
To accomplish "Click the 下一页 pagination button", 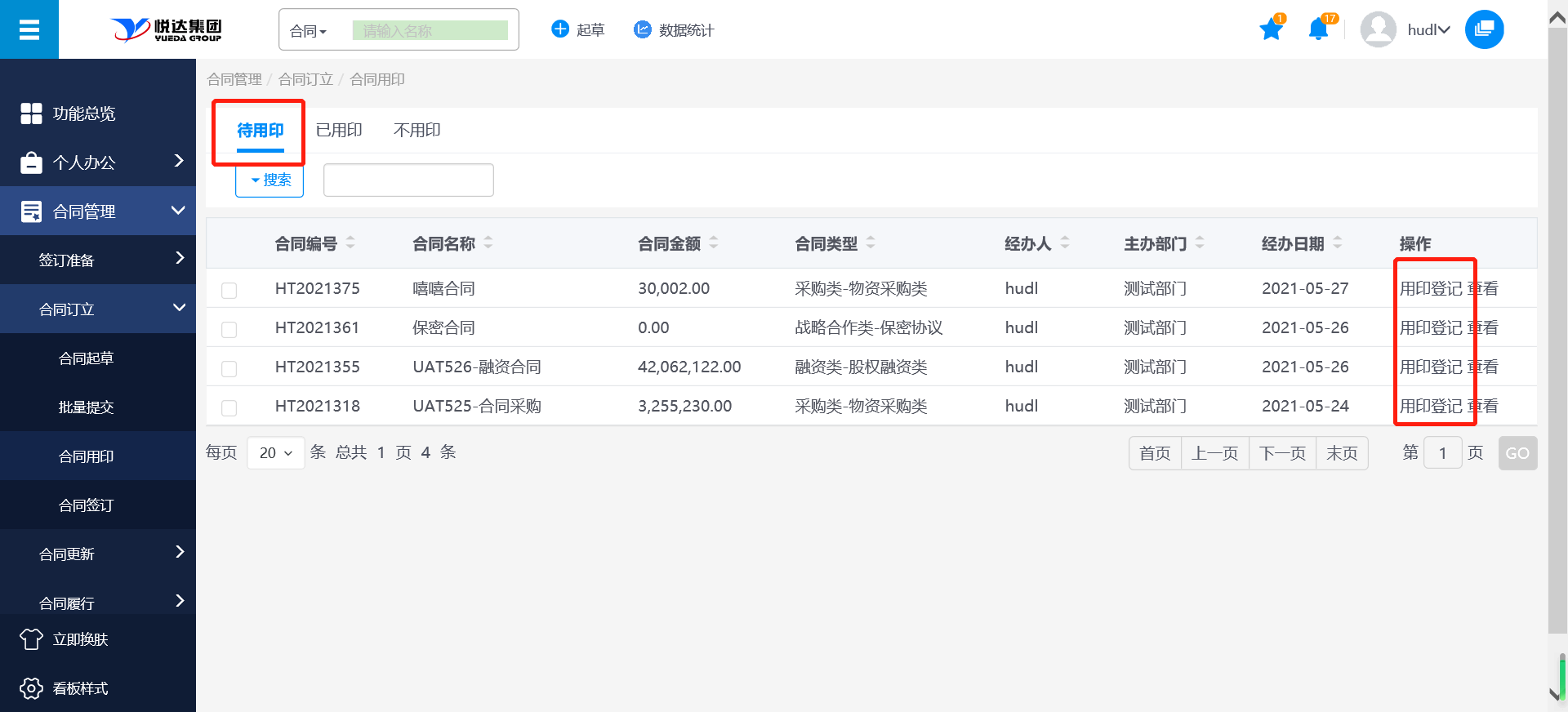I will [x=1282, y=453].
